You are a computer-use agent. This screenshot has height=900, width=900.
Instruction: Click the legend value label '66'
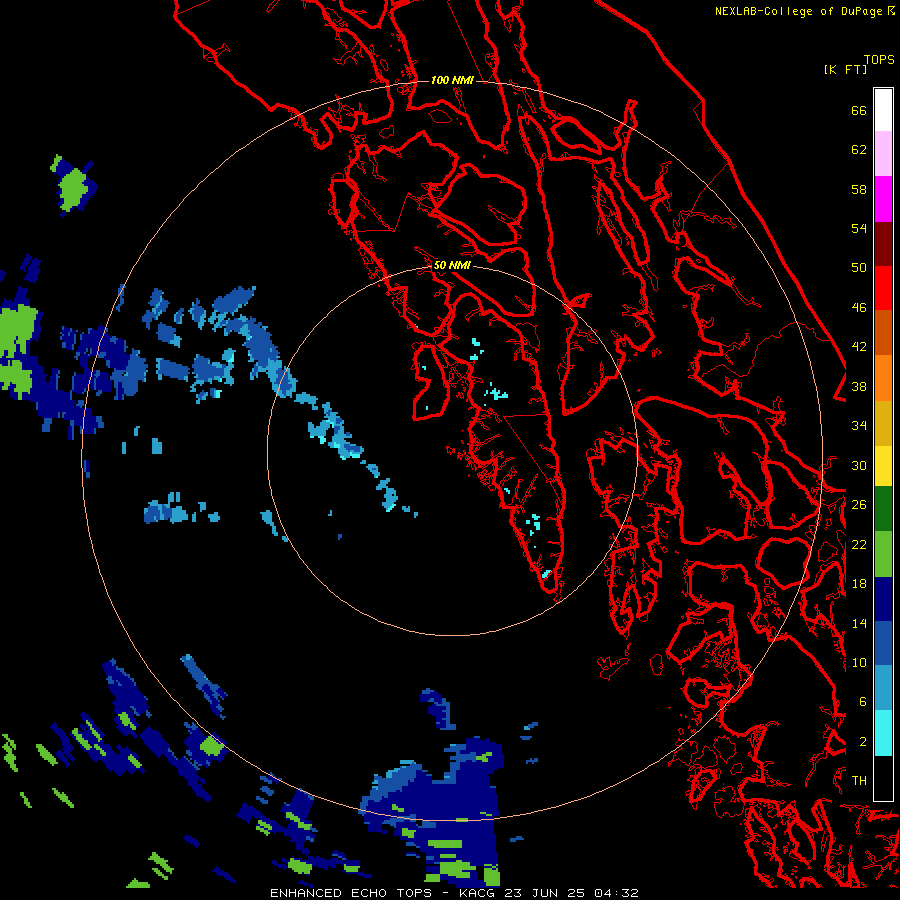click(x=859, y=110)
